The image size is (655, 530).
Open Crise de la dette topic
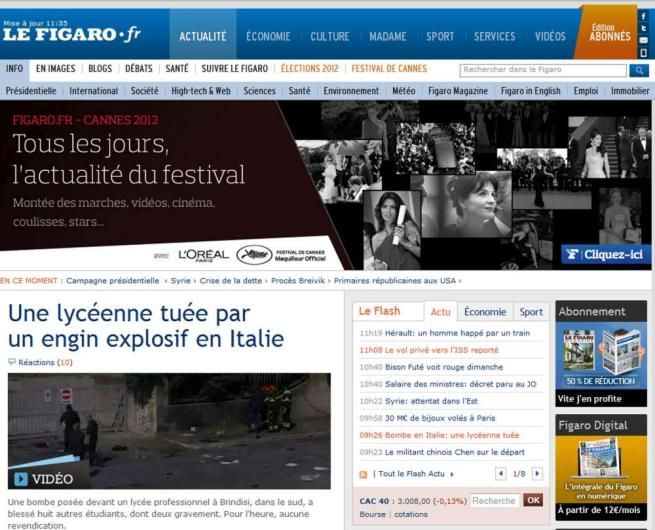pyautogui.click(x=231, y=281)
